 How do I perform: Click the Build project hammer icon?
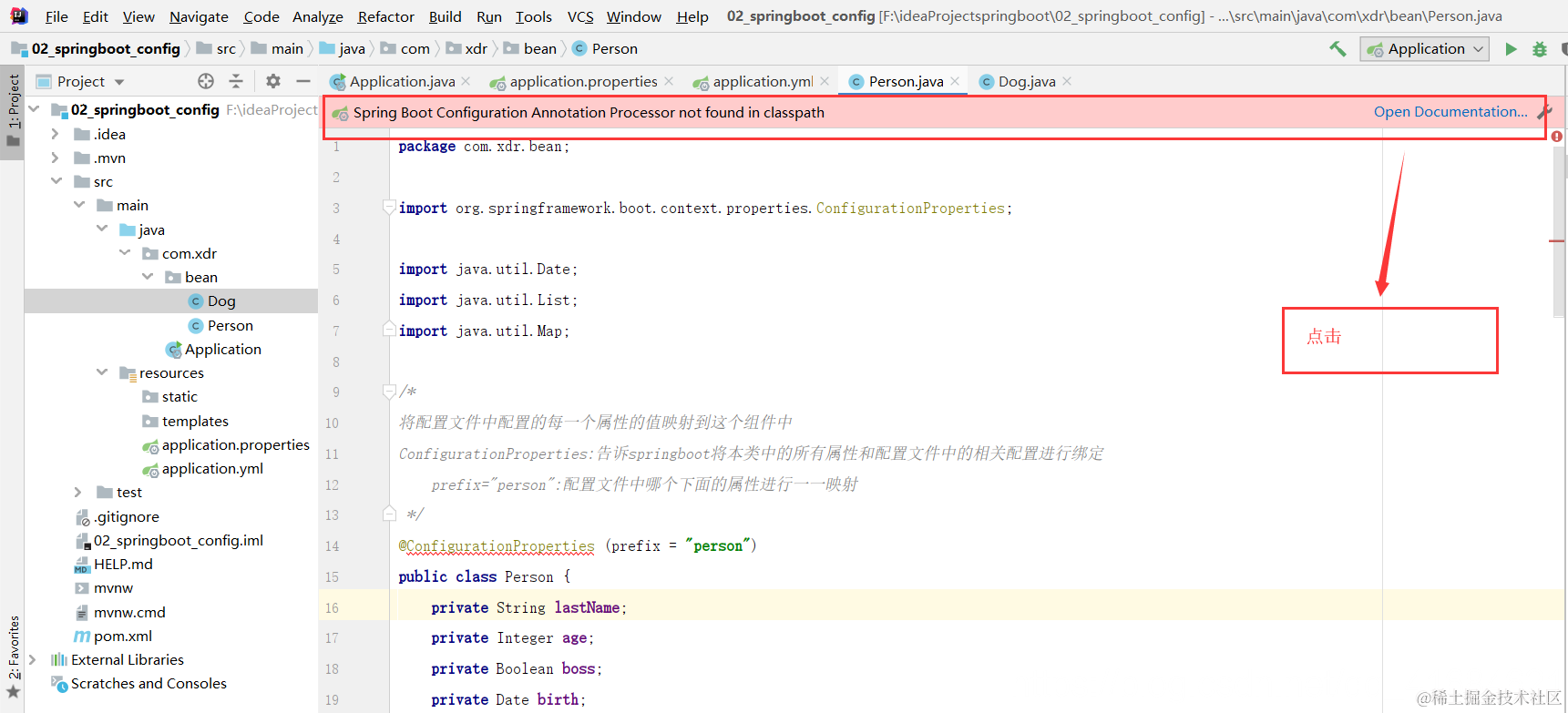[x=1337, y=49]
